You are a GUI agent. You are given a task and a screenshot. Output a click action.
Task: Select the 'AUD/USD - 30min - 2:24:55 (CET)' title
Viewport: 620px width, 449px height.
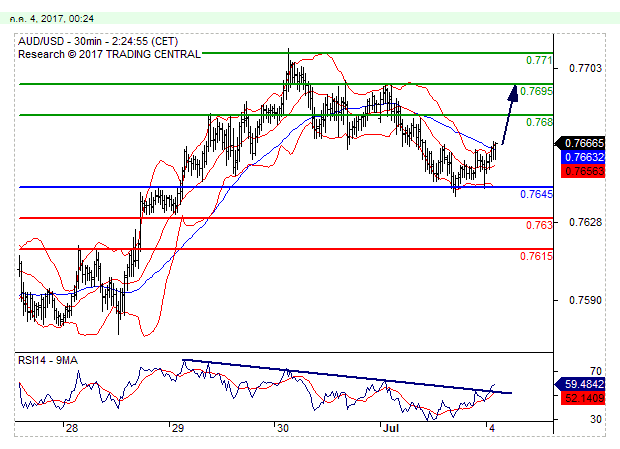[x=98, y=42]
